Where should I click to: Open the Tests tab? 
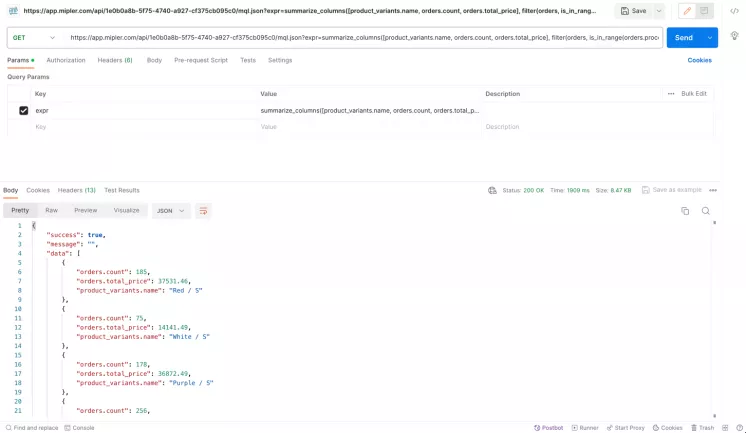(x=248, y=60)
